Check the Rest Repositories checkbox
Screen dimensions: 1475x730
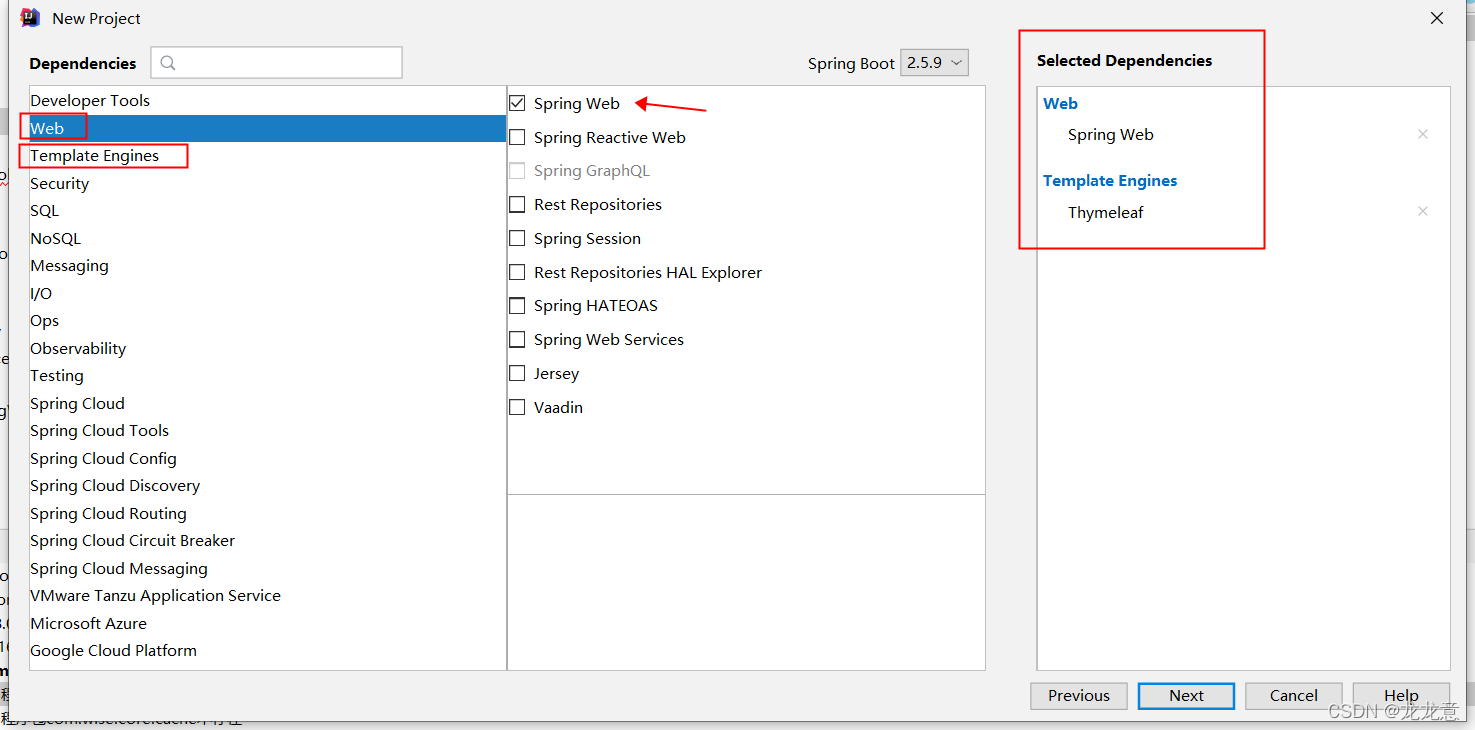pos(517,204)
